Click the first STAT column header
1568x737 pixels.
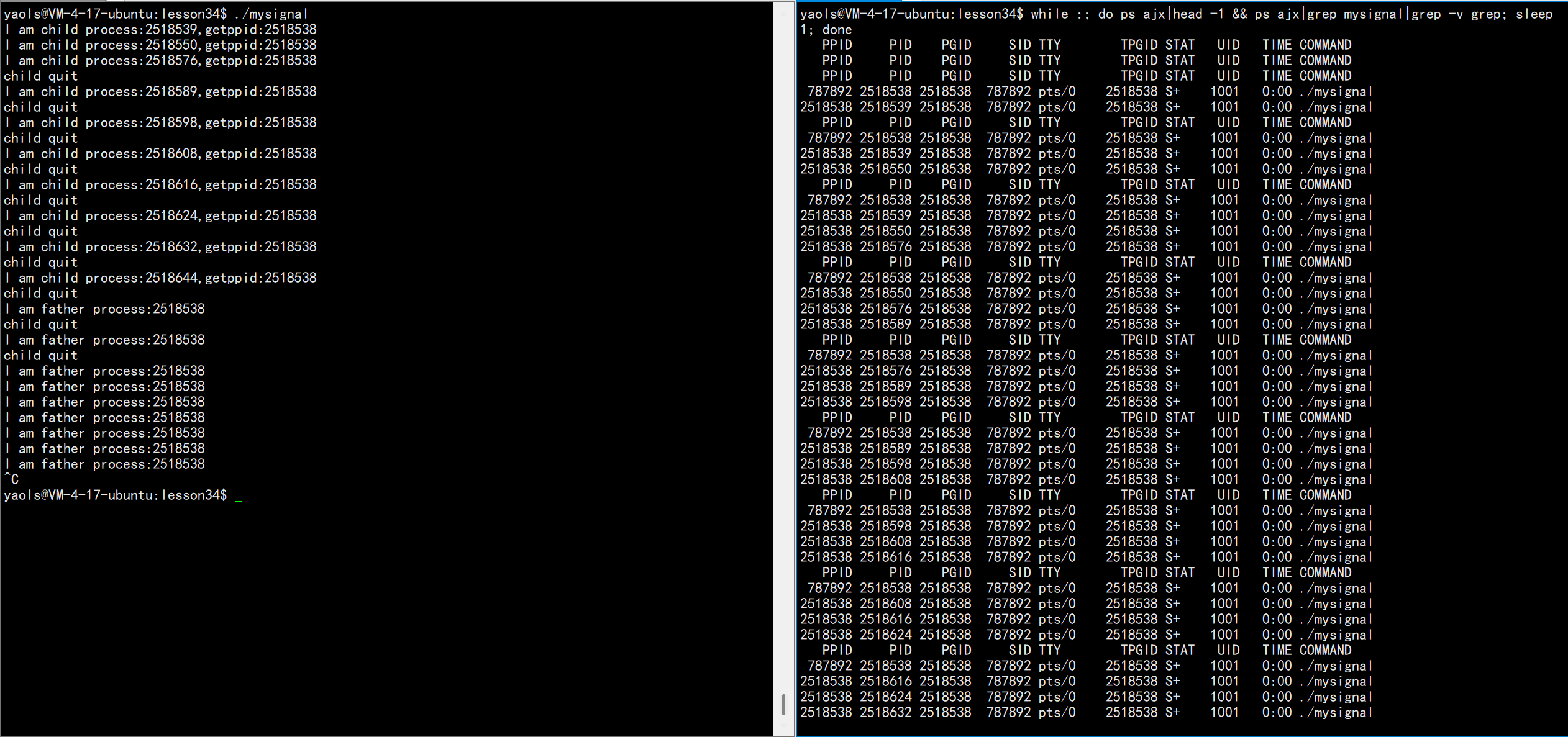1180,45
